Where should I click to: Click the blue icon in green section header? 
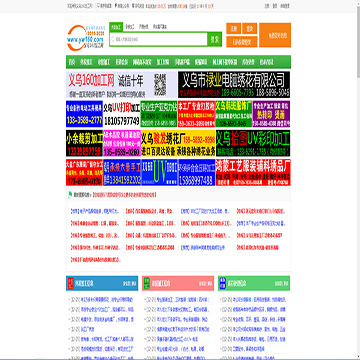(x=222, y=283)
